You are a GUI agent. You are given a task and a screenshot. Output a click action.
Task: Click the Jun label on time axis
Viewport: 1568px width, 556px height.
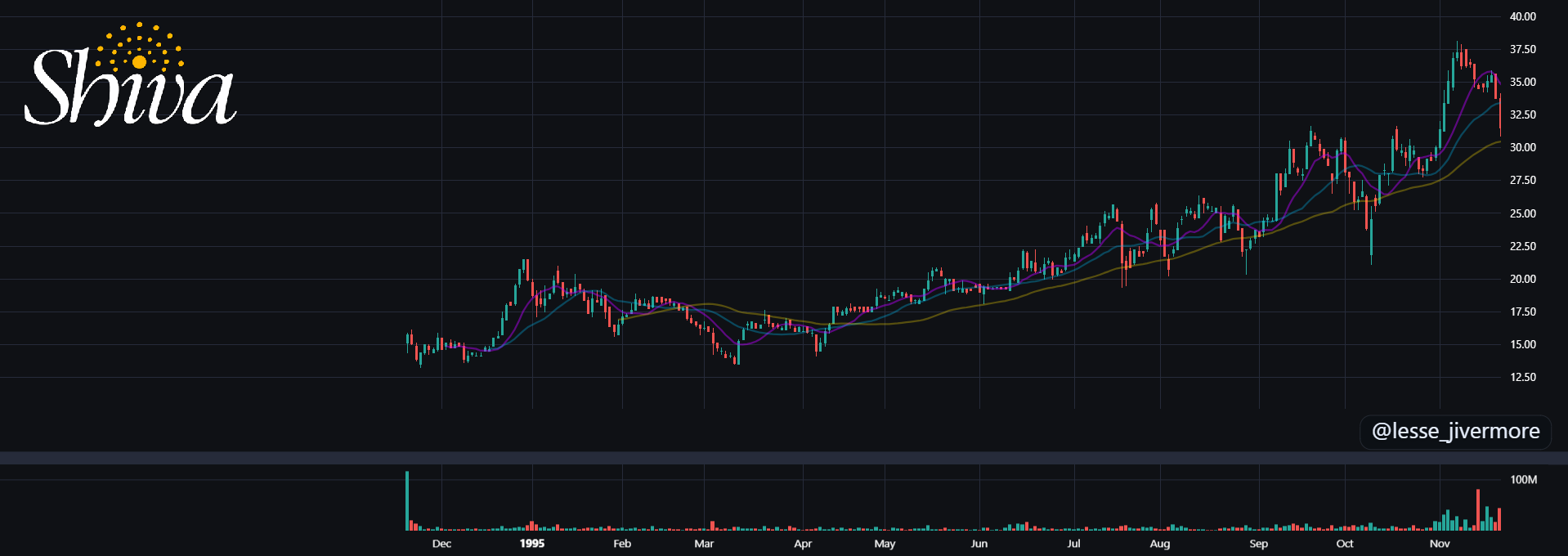pyautogui.click(x=979, y=543)
